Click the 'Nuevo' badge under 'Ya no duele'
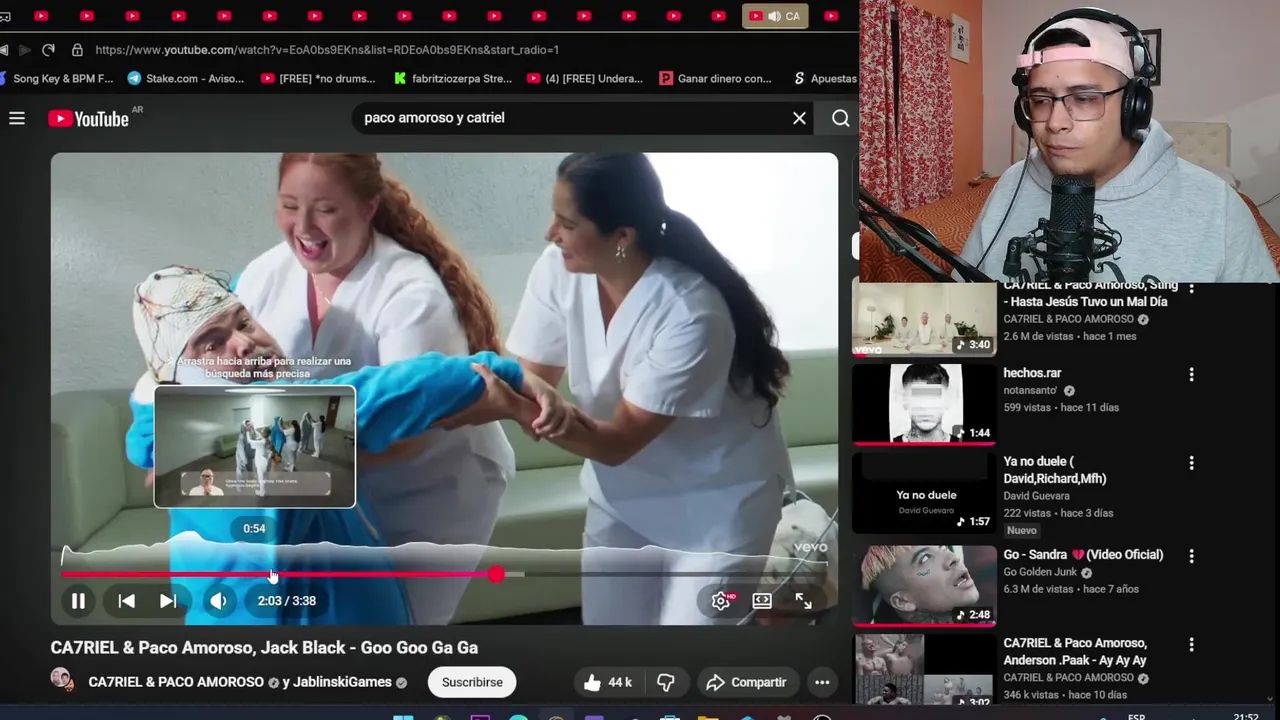Image resolution: width=1280 pixels, height=720 pixels. [x=1022, y=530]
